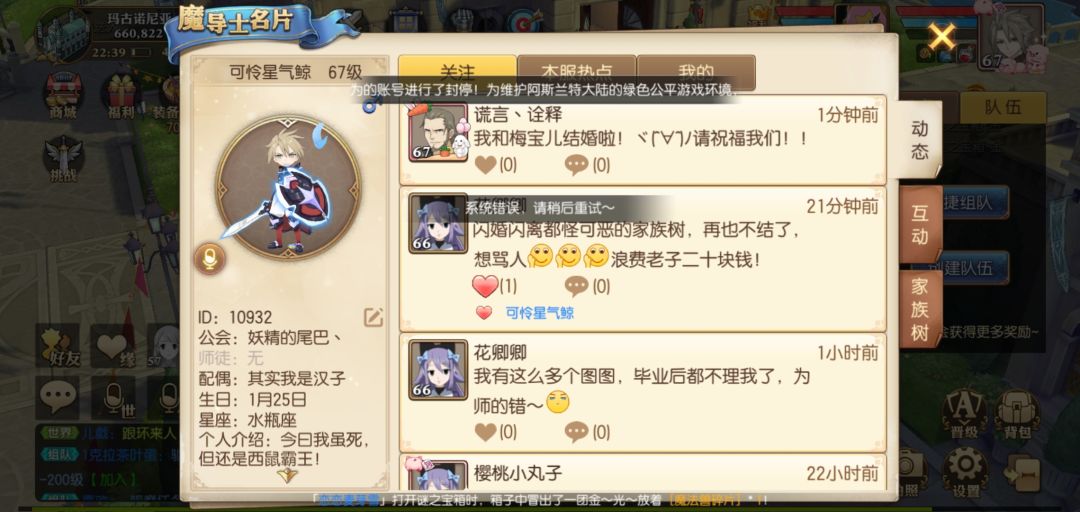Click the pencil edit icon beside the ID
Image resolution: width=1080 pixels, height=512 pixels.
tap(373, 317)
